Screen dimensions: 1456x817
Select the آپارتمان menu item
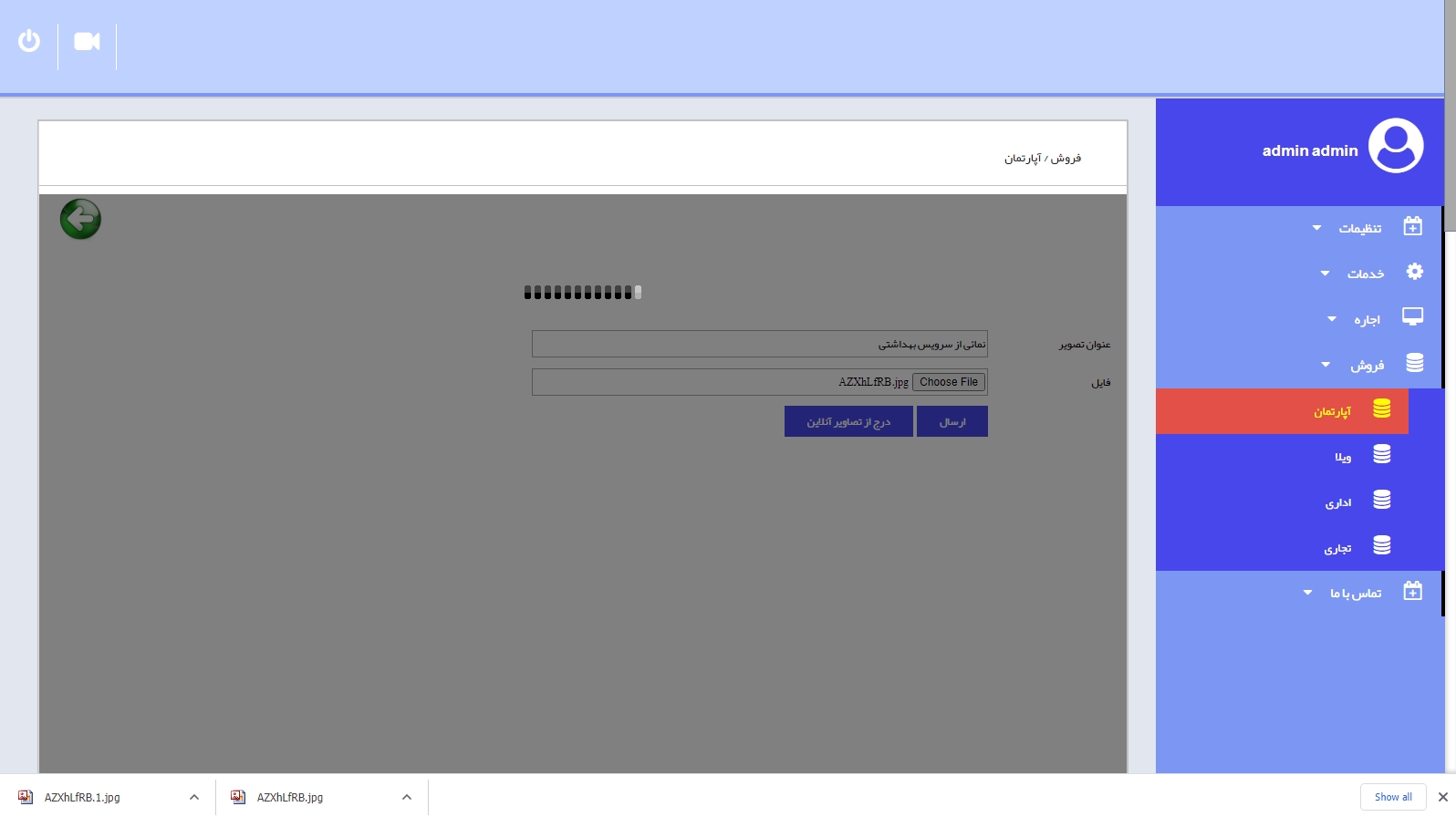1332,412
